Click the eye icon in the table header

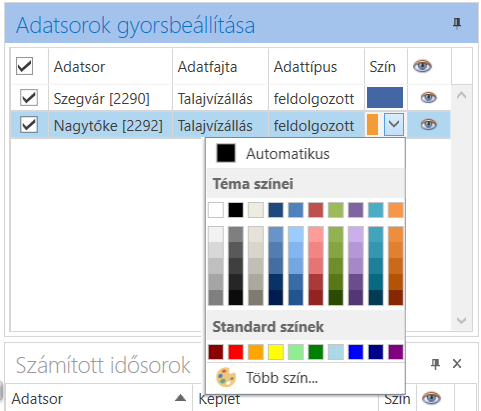[x=422, y=66]
